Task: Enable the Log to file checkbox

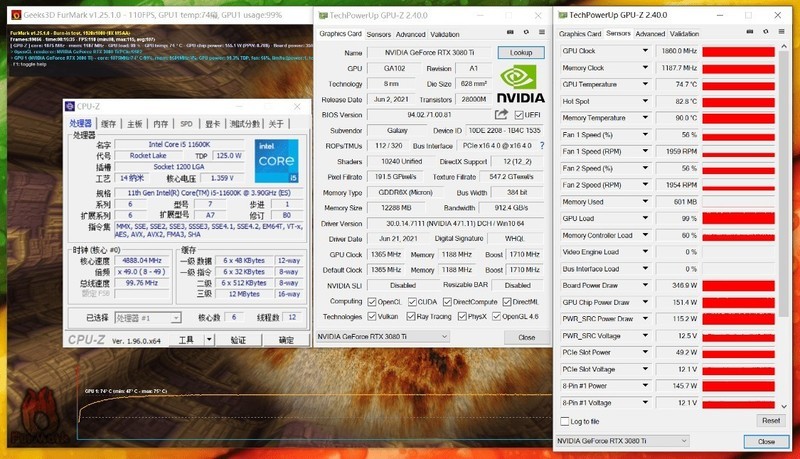Action: click(x=565, y=421)
